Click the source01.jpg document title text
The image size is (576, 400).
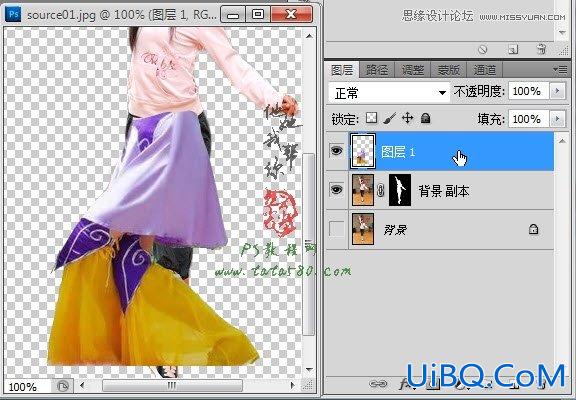pos(122,15)
